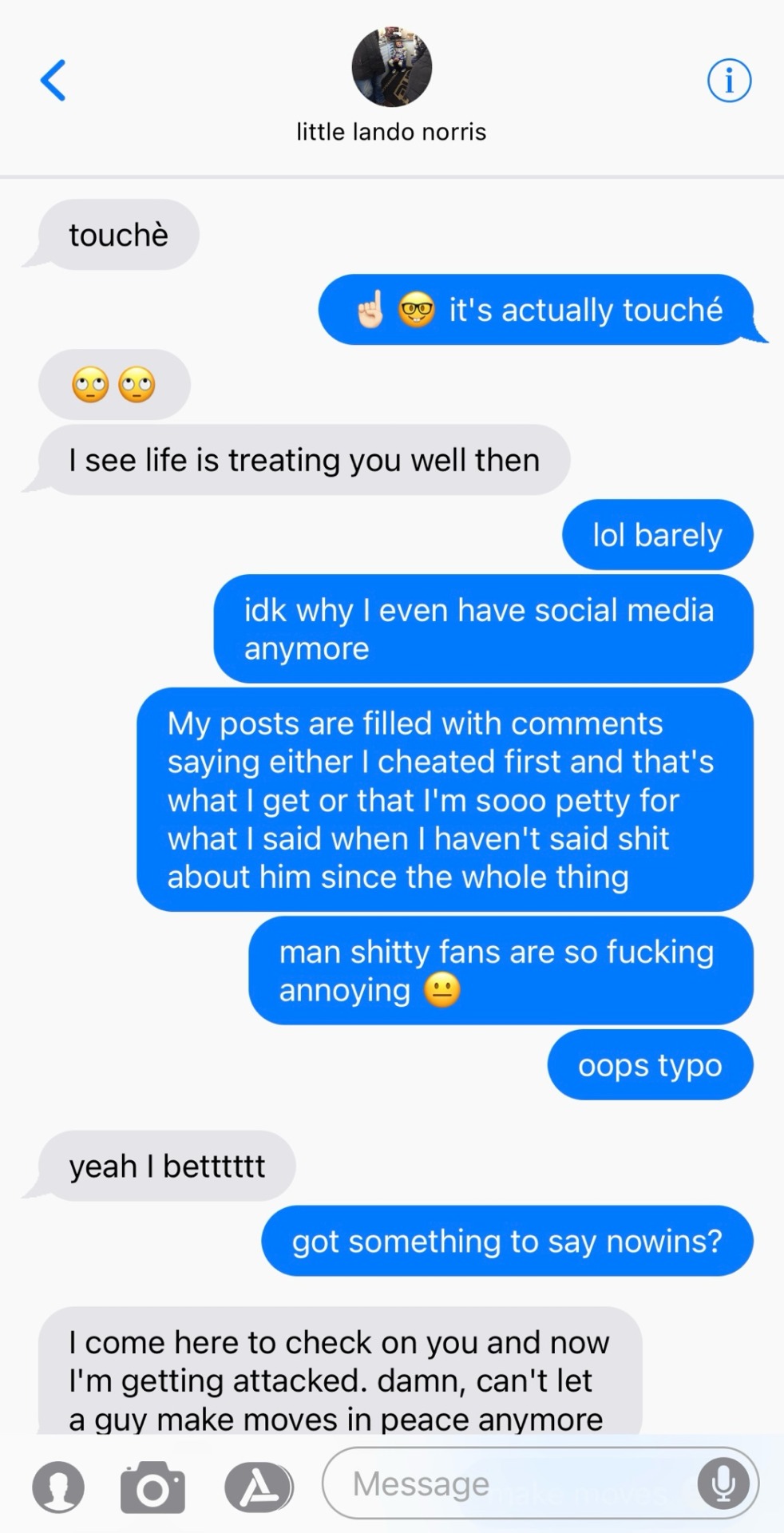Tap the microphone dictation icon
Viewport: 784px width, 1533px height.
[723, 1483]
